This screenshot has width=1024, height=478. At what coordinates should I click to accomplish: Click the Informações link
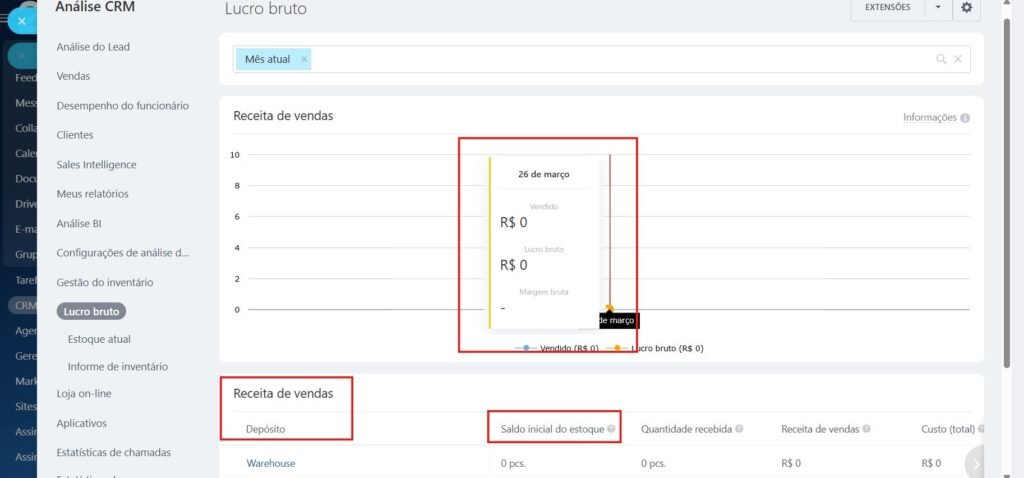pos(929,118)
